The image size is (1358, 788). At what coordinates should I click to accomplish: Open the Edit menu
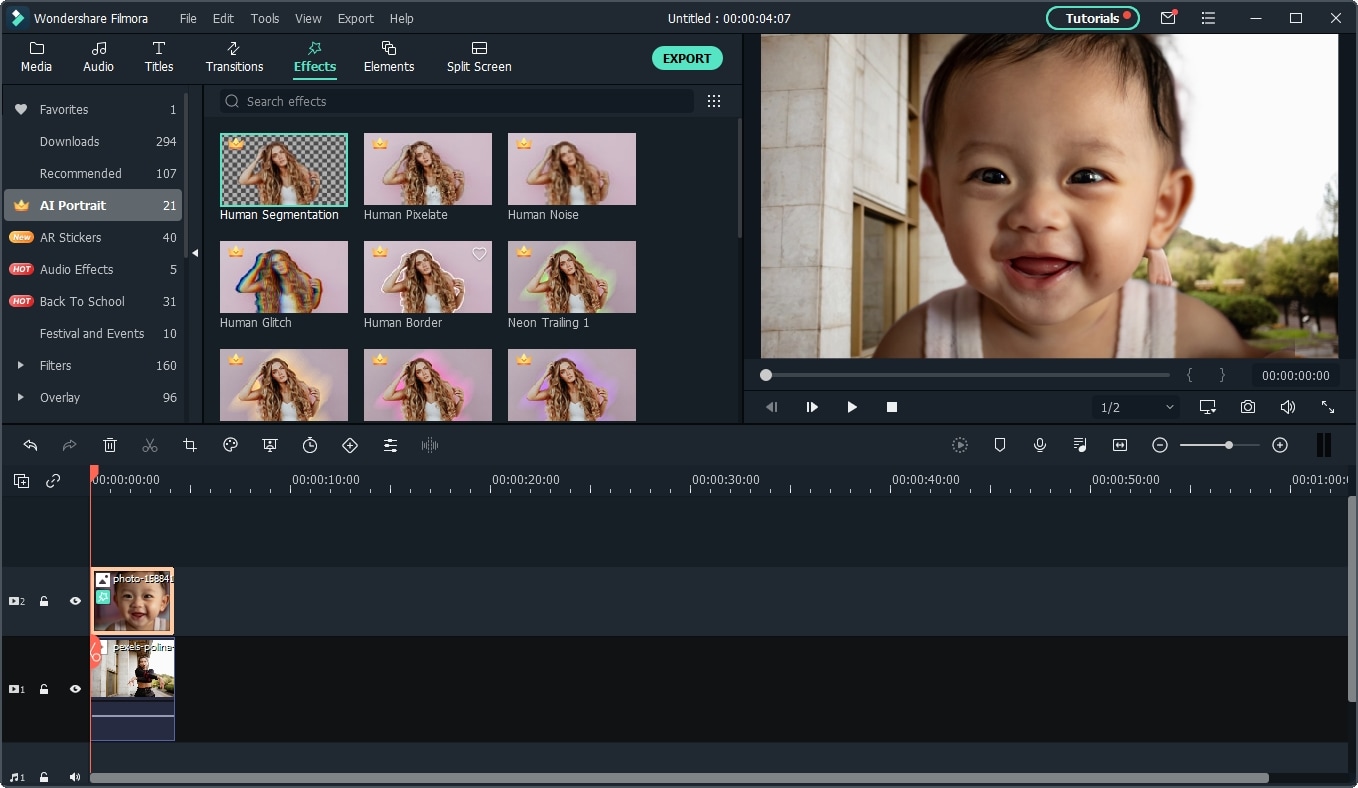pos(223,18)
